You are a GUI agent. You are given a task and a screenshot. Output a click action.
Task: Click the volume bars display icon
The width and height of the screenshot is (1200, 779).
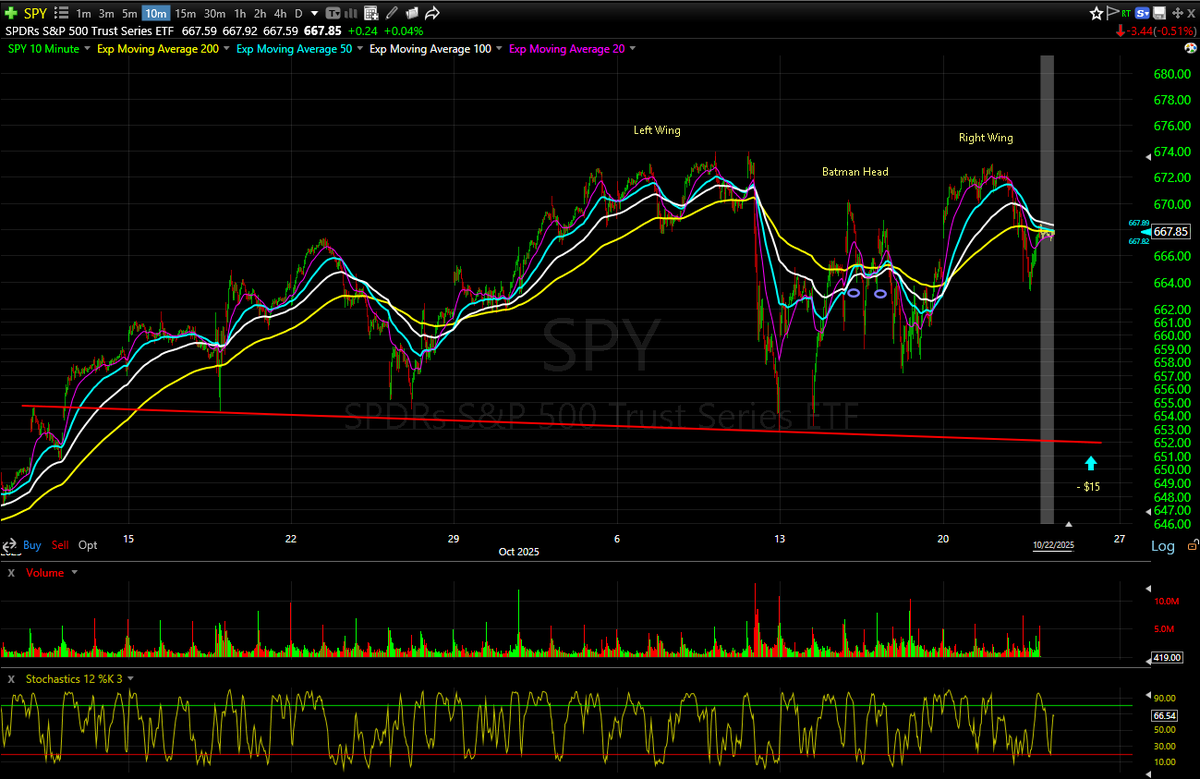(x=349, y=13)
